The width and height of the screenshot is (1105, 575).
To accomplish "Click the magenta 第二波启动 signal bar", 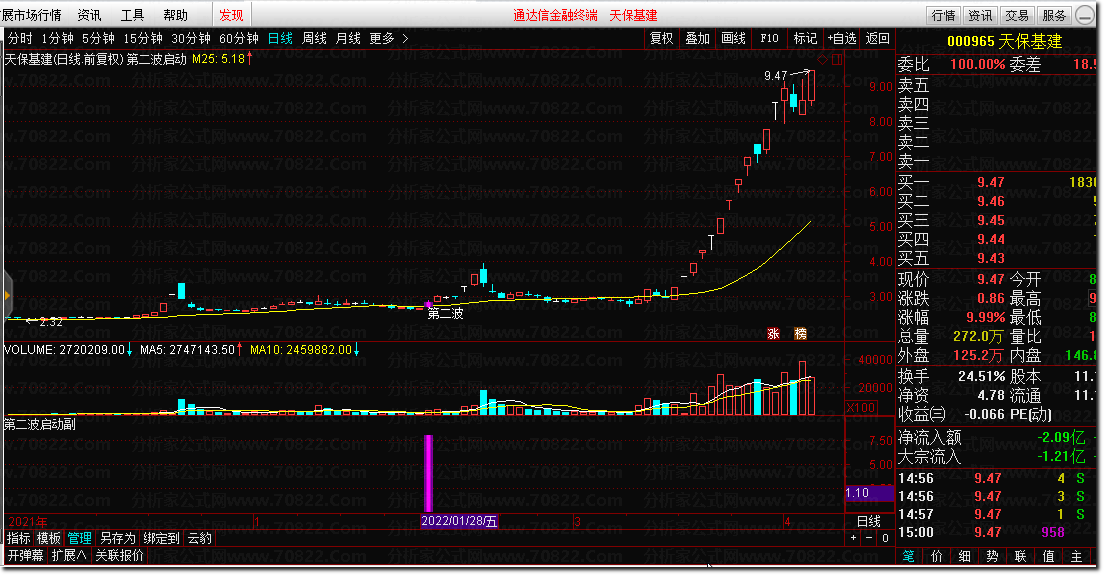I will click(x=428, y=474).
